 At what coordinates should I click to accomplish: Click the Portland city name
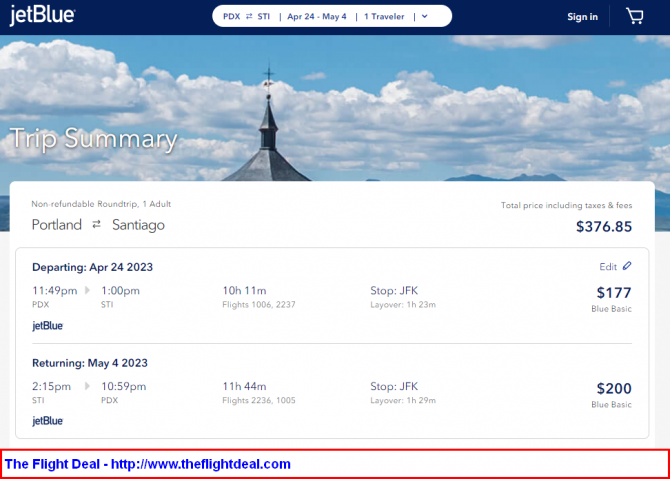click(57, 225)
